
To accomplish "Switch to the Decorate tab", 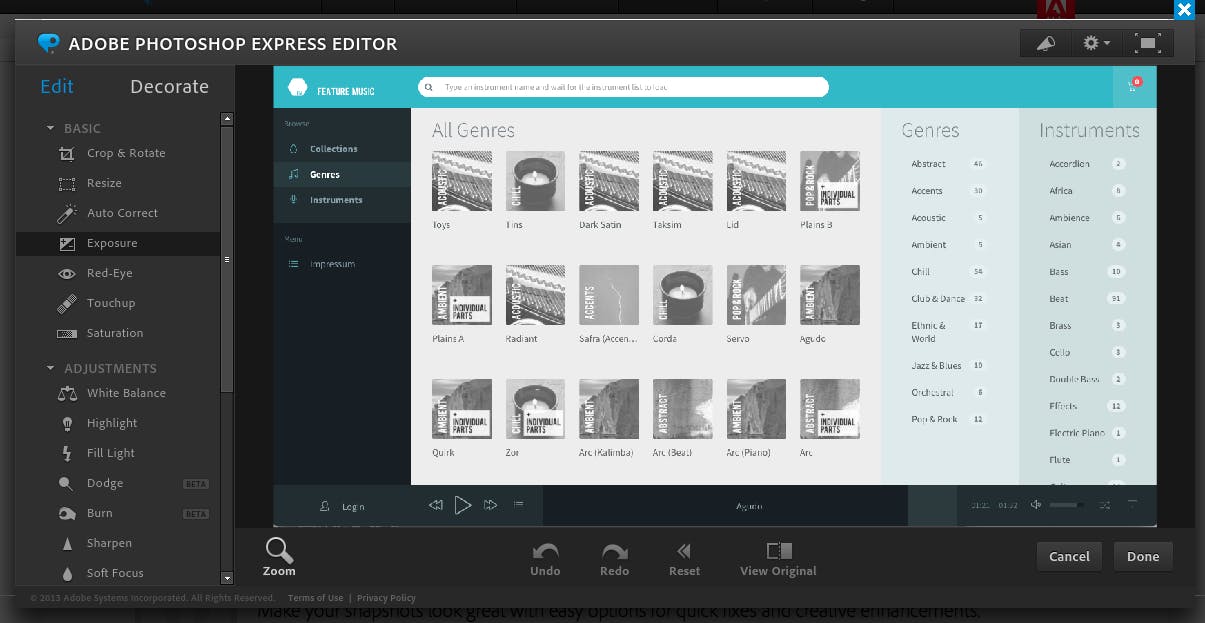I will point(169,86).
